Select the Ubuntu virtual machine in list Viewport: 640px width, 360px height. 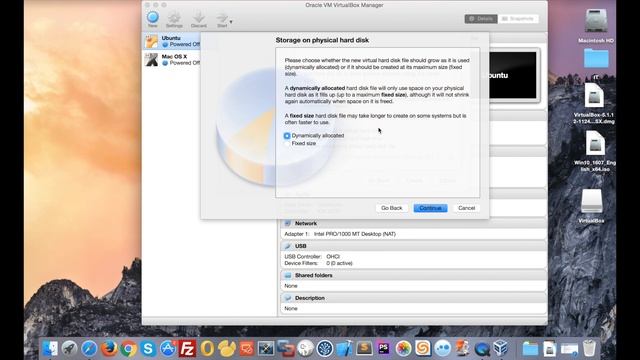tap(172, 41)
